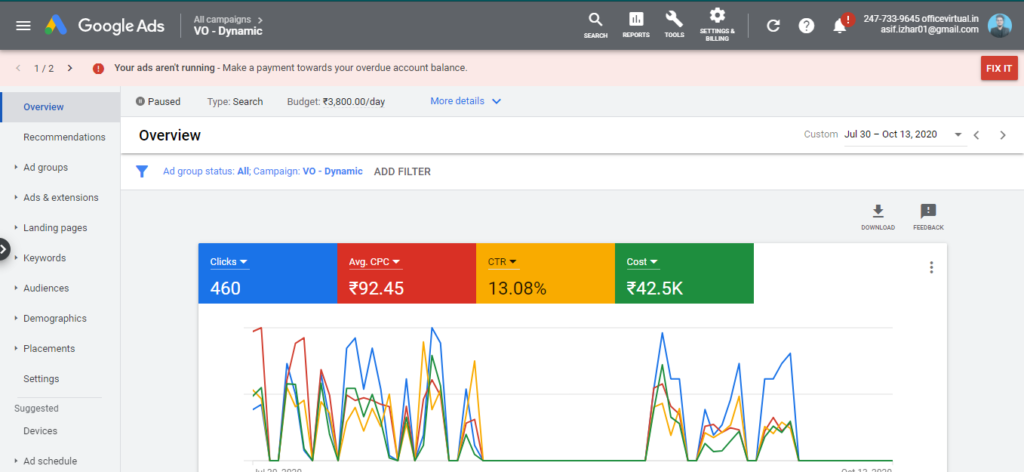The width and height of the screenshot is (1024, 472).
Task: Select Recommendations in the sidebar
Action: pyautogui.click(x=64, y=137)
